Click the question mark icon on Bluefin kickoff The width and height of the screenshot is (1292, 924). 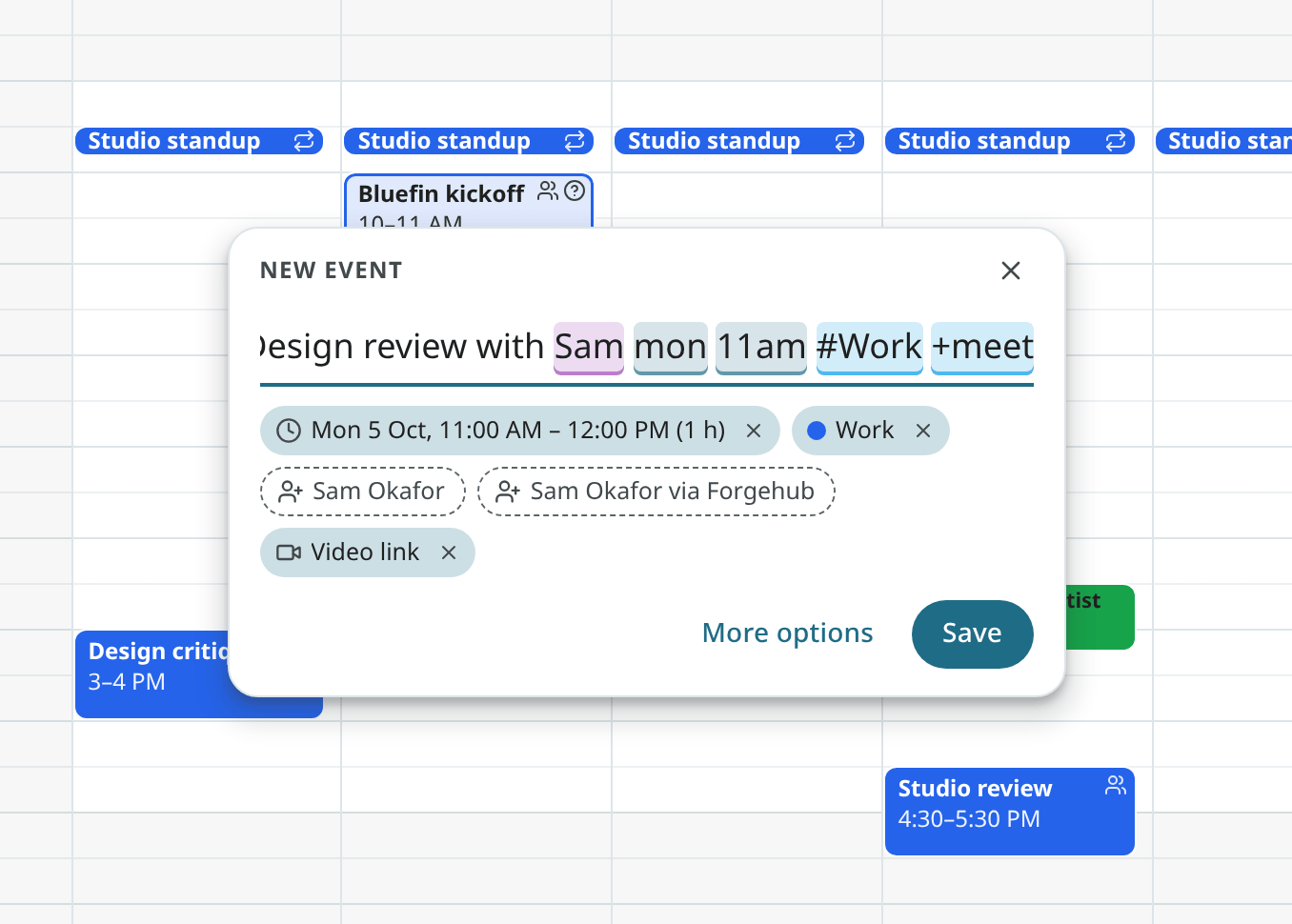[575, 191]
